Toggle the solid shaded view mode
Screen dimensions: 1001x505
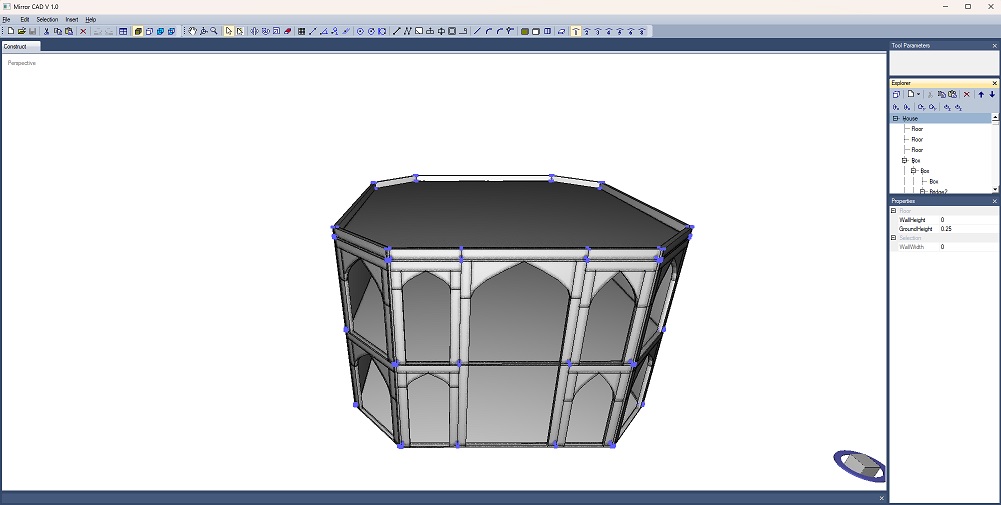click(x=138, y=31)
